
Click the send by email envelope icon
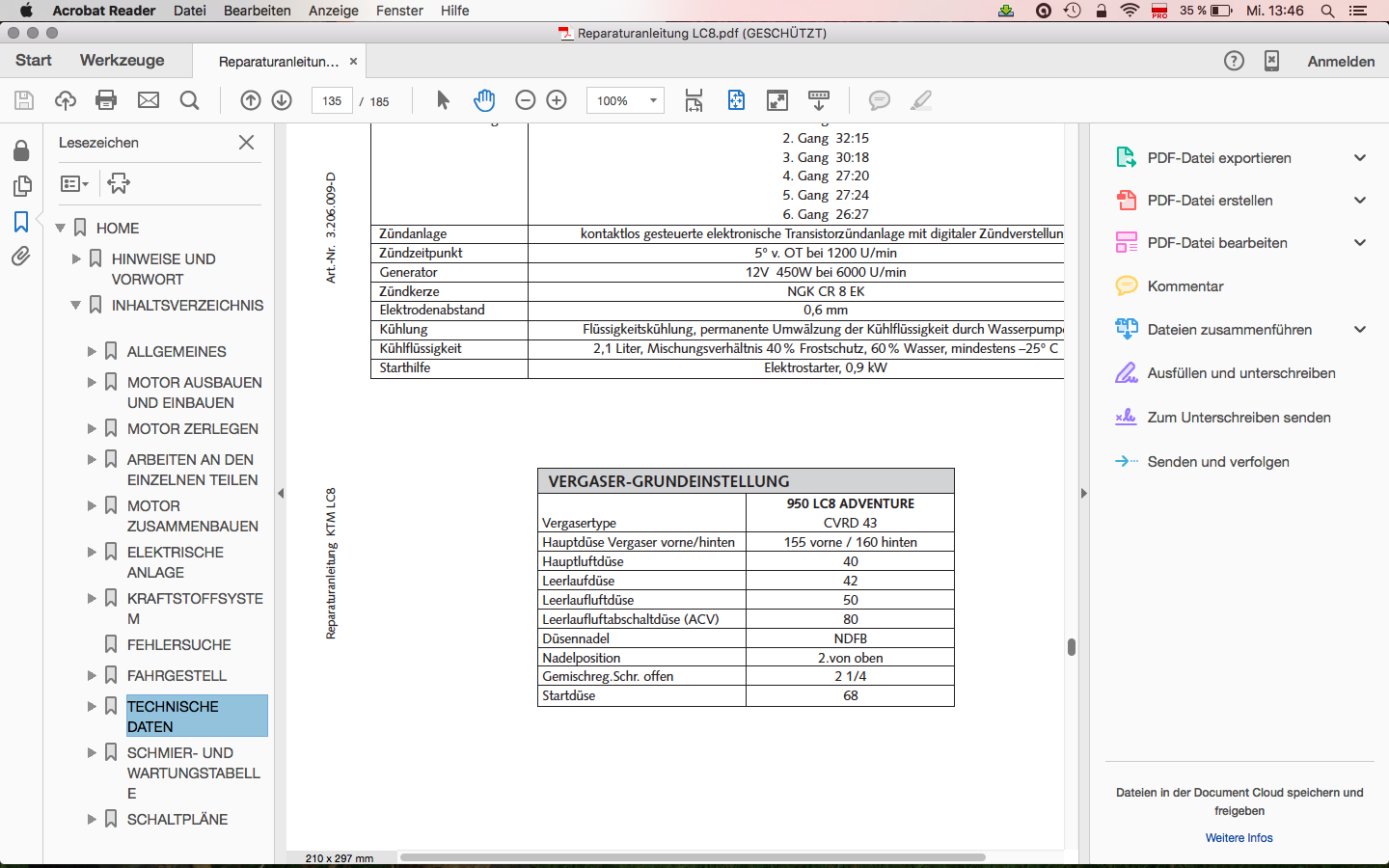tap(149, 100)
